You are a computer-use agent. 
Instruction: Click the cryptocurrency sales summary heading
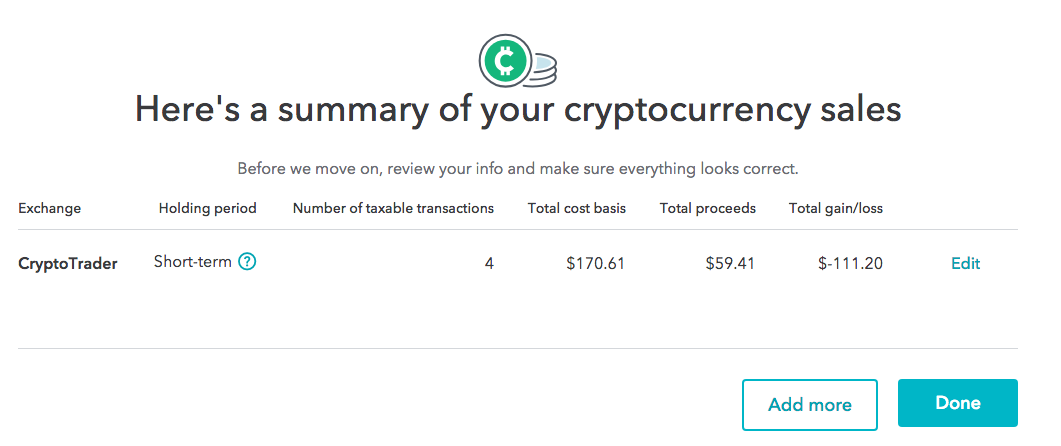tap(518, 110)
